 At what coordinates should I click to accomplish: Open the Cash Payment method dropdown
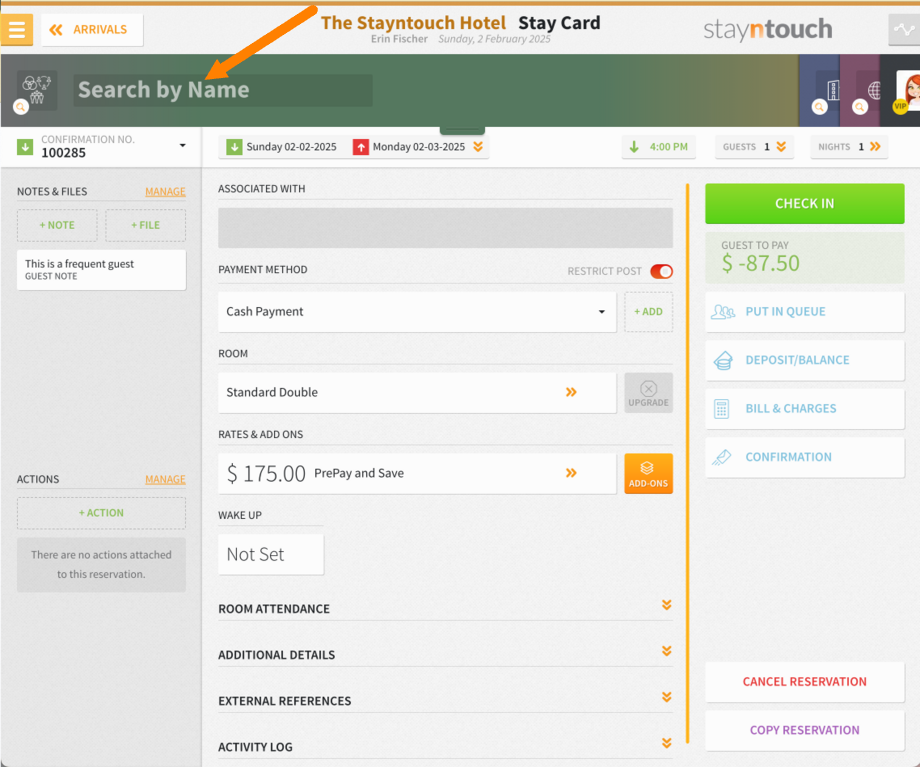tap(417, 312)
